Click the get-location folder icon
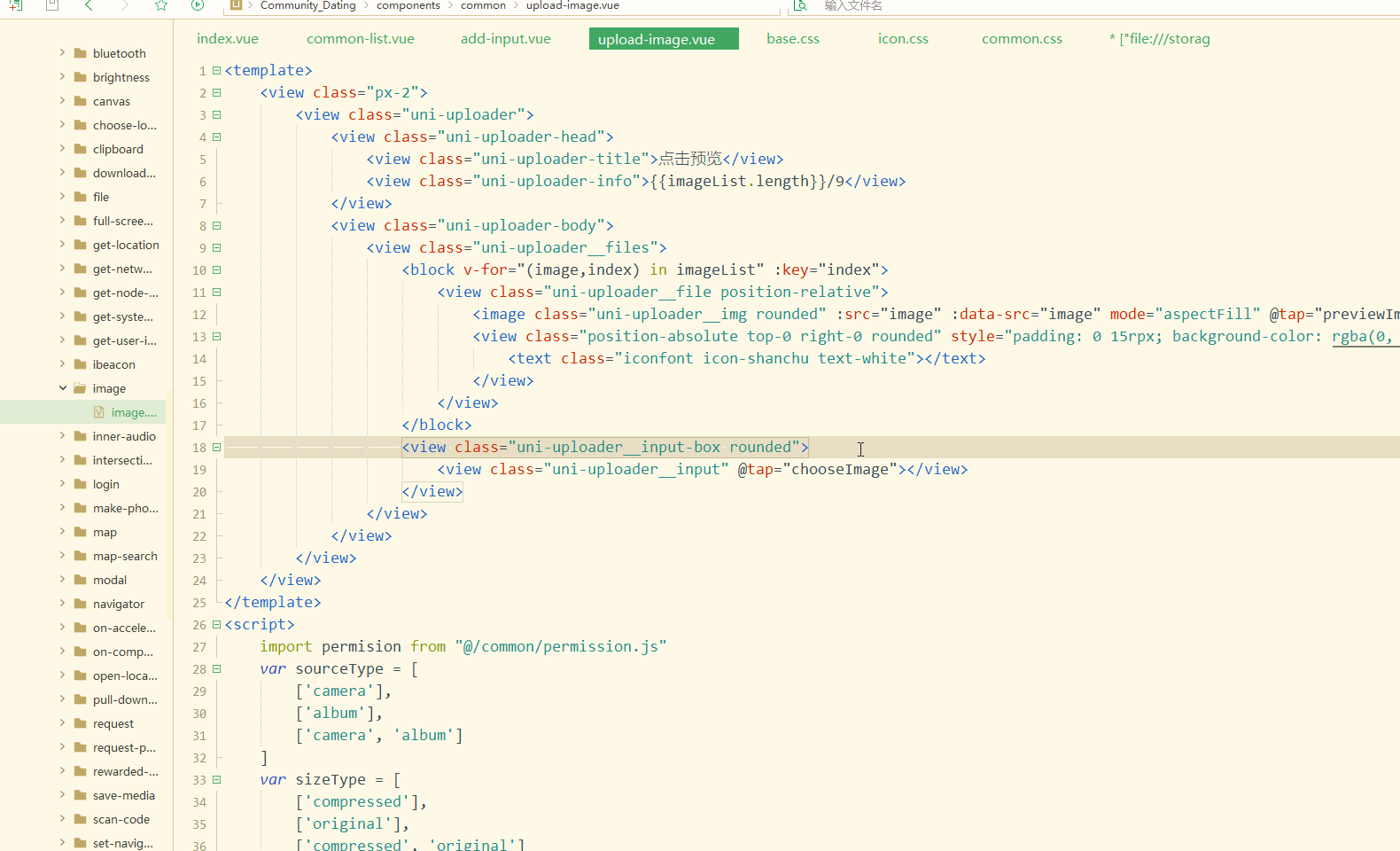The image size is (1400, 851). [81, 245]
